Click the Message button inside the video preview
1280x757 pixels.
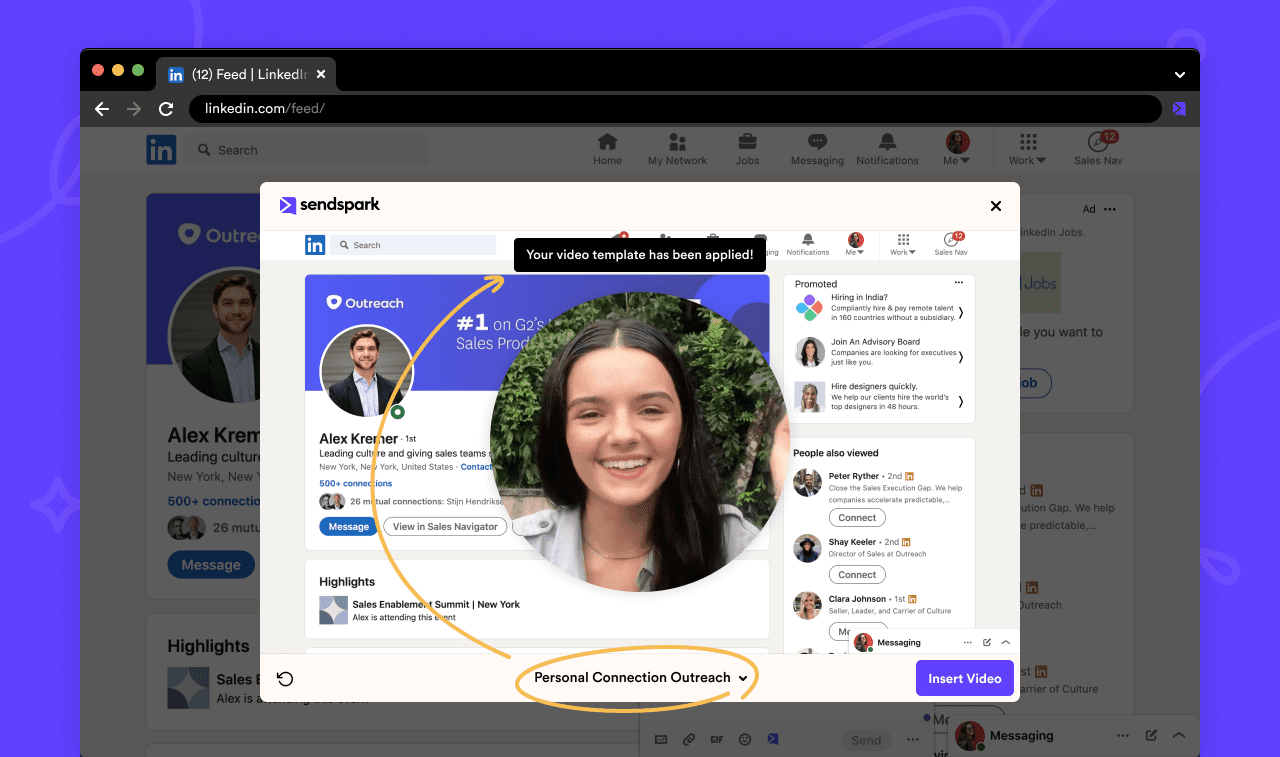[x=349, y=527]
